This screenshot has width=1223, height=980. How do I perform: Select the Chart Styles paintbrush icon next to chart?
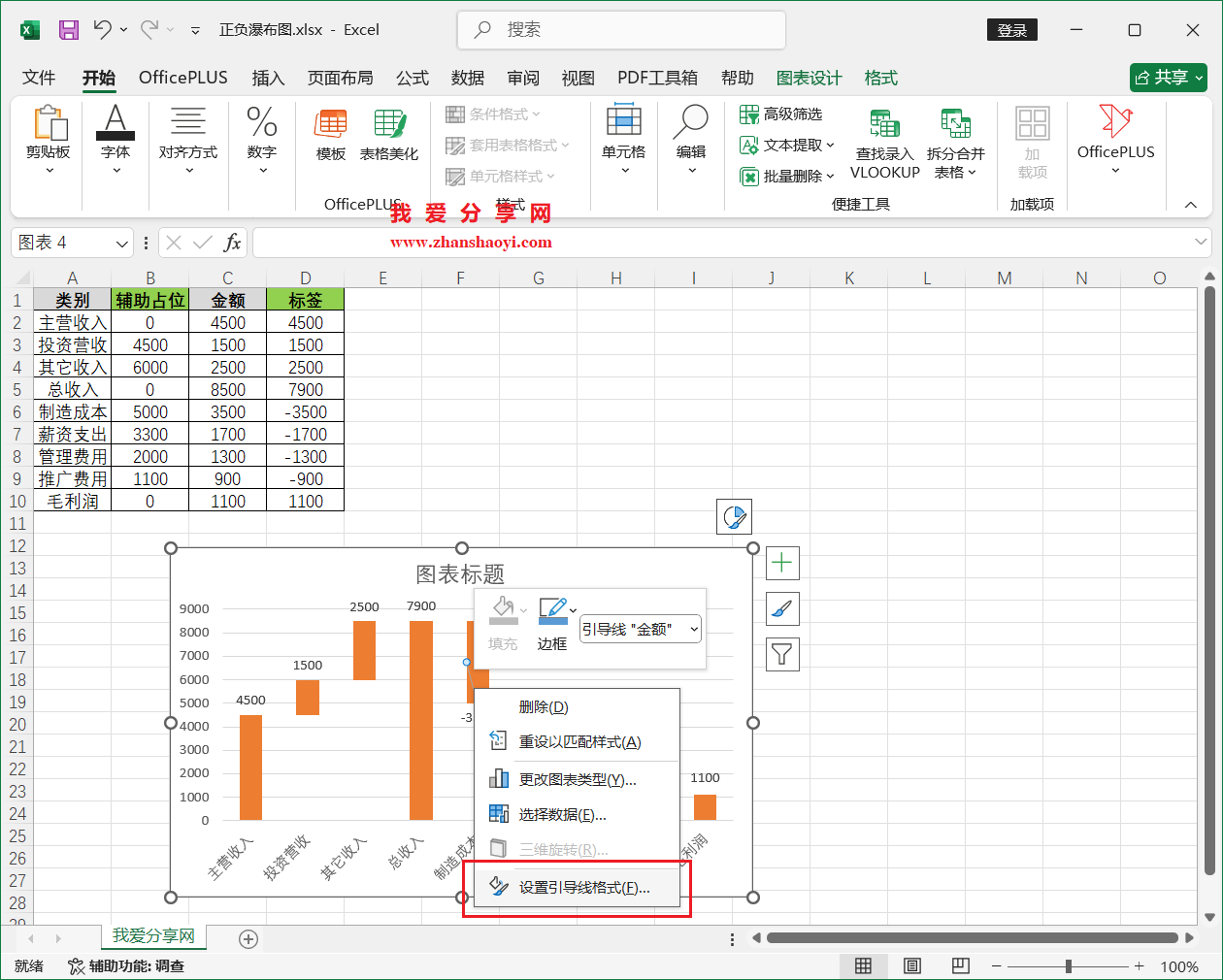pyautogui.click(x=782, y=608)
